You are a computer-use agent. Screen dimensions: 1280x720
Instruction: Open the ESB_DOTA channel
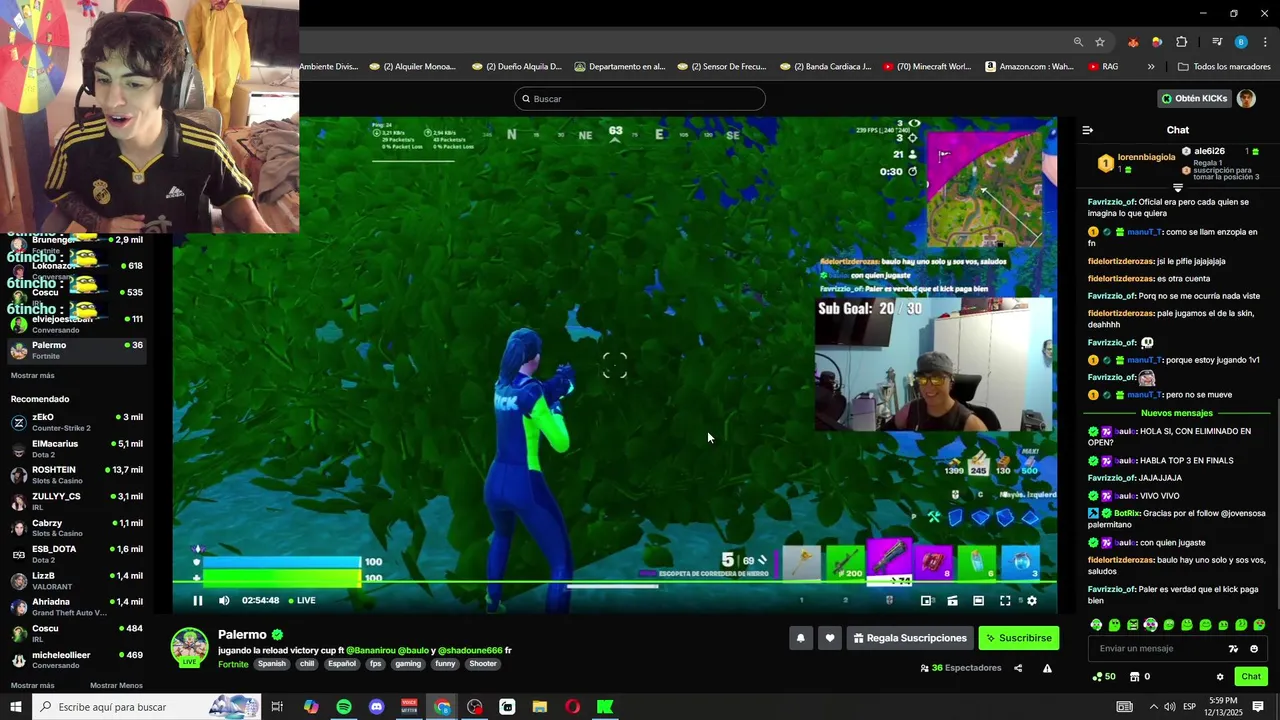tap(78, 554)
